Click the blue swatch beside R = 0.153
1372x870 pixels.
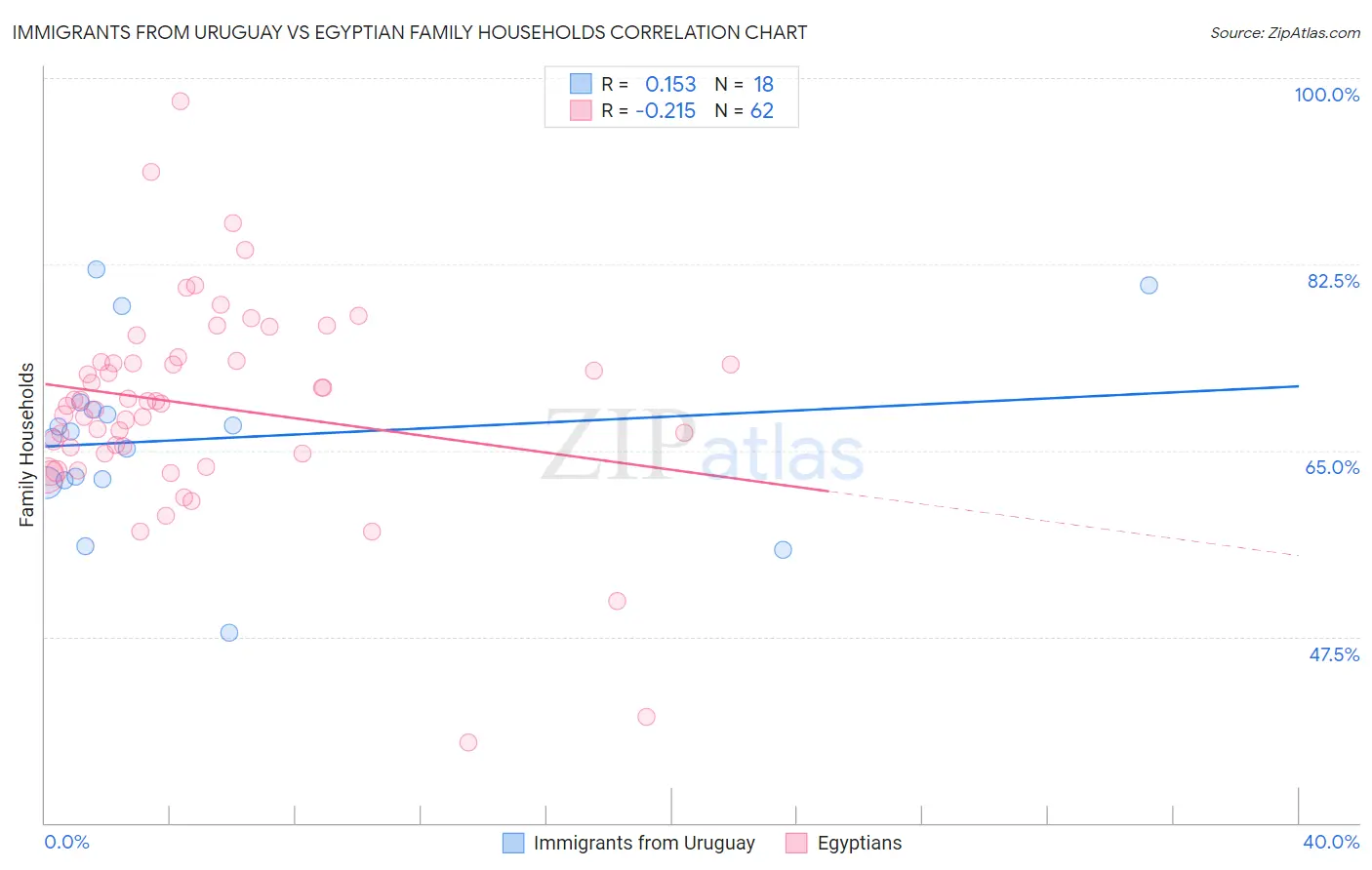pyautogui.click(x=581, y=84)
